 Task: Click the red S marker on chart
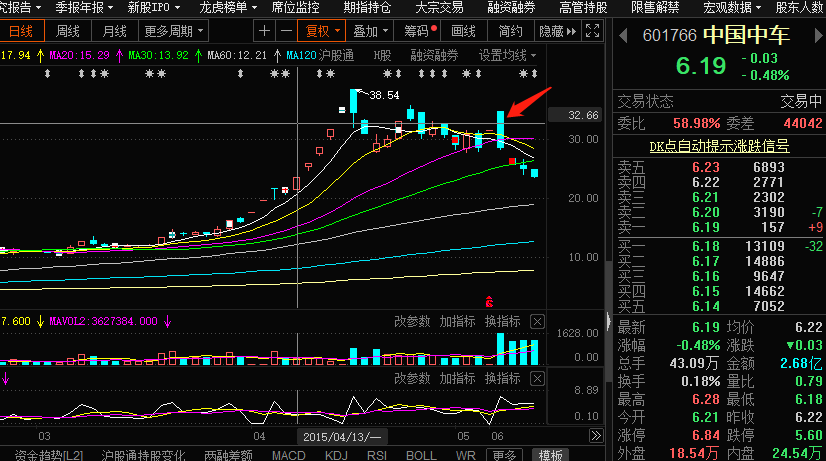[x=489, y=301]
